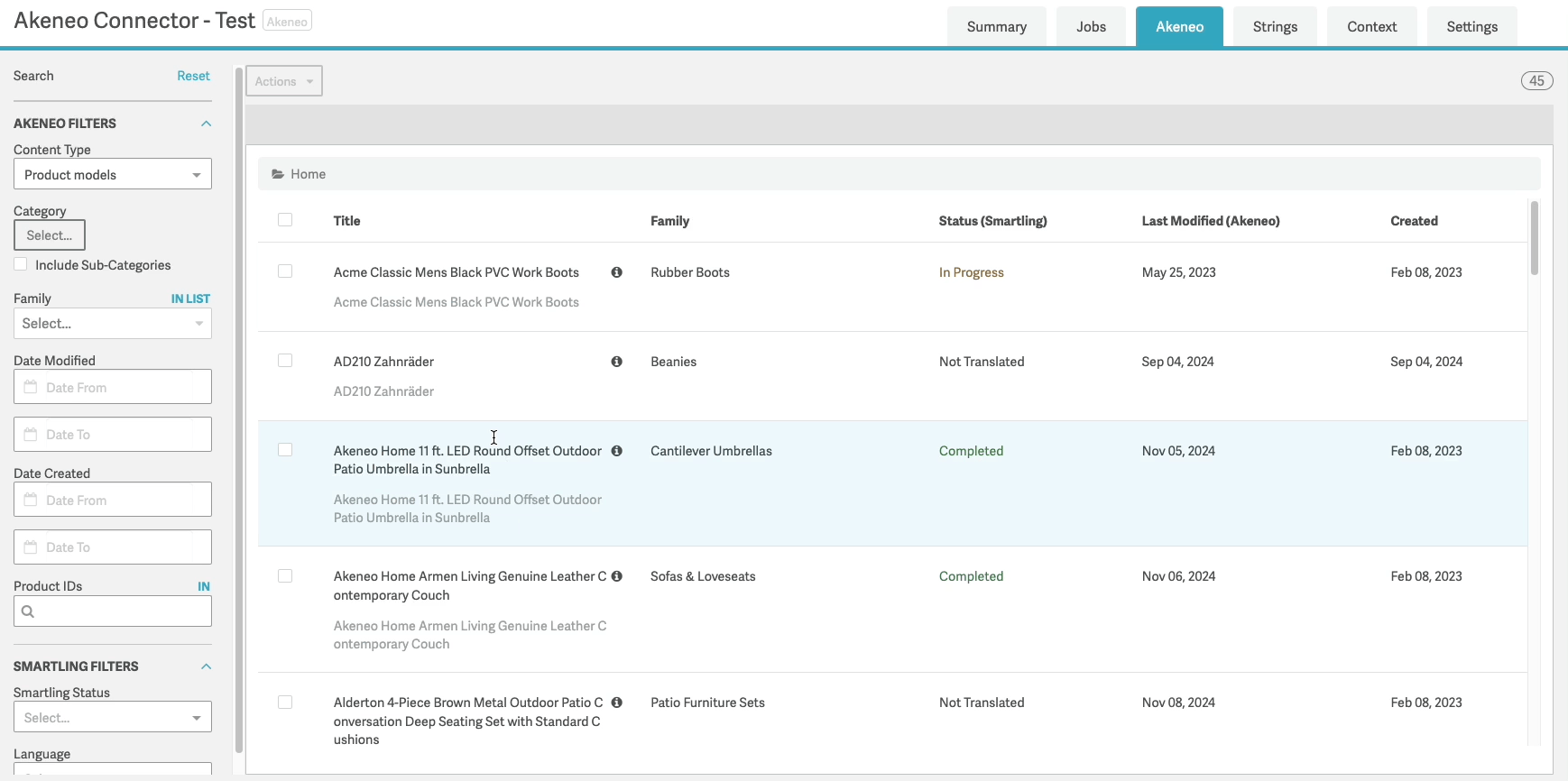Click the In Progress status text

[x=971, y=272]
